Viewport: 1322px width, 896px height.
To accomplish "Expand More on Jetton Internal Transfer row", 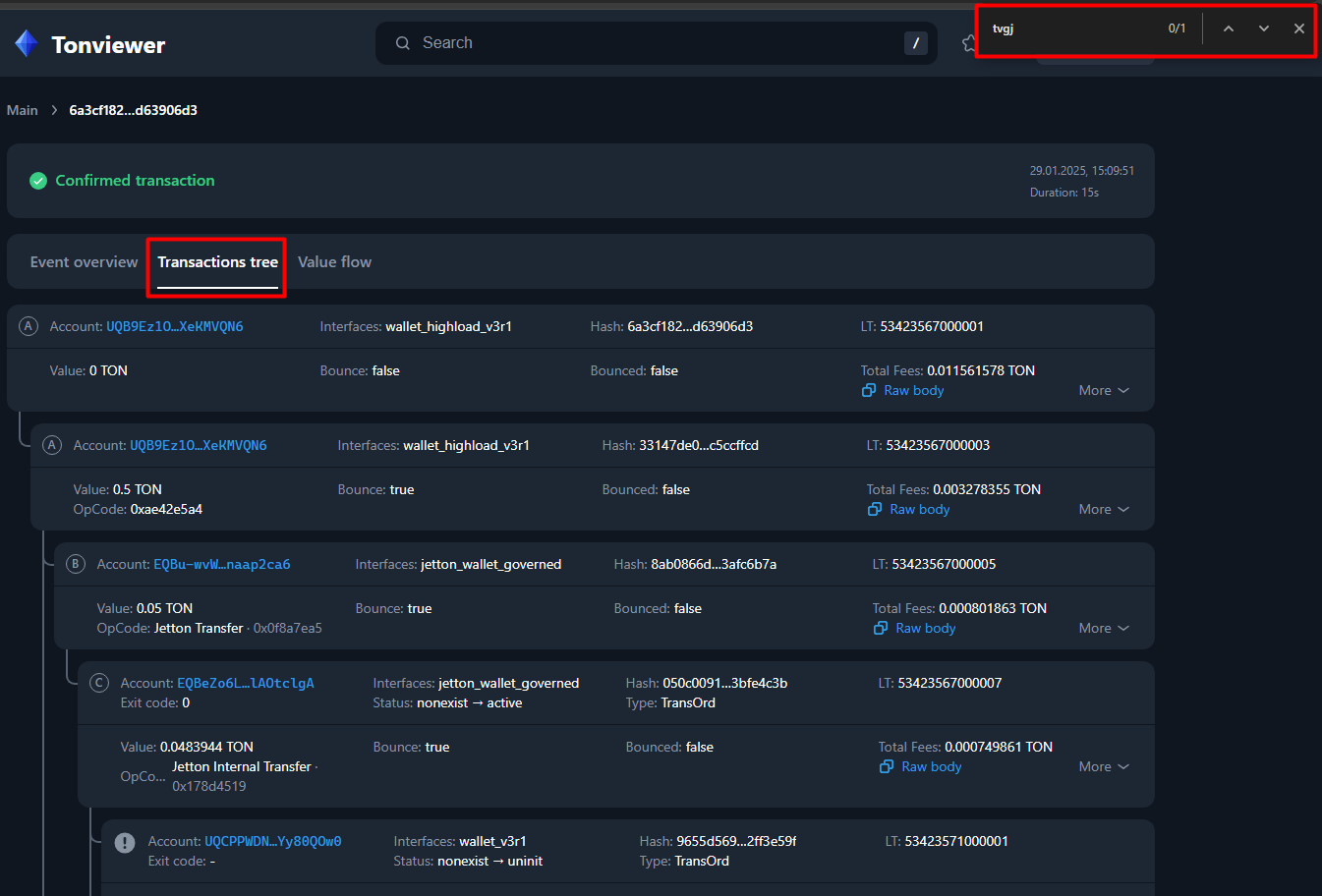I will pyautogui.click(x=1103, y=766).
